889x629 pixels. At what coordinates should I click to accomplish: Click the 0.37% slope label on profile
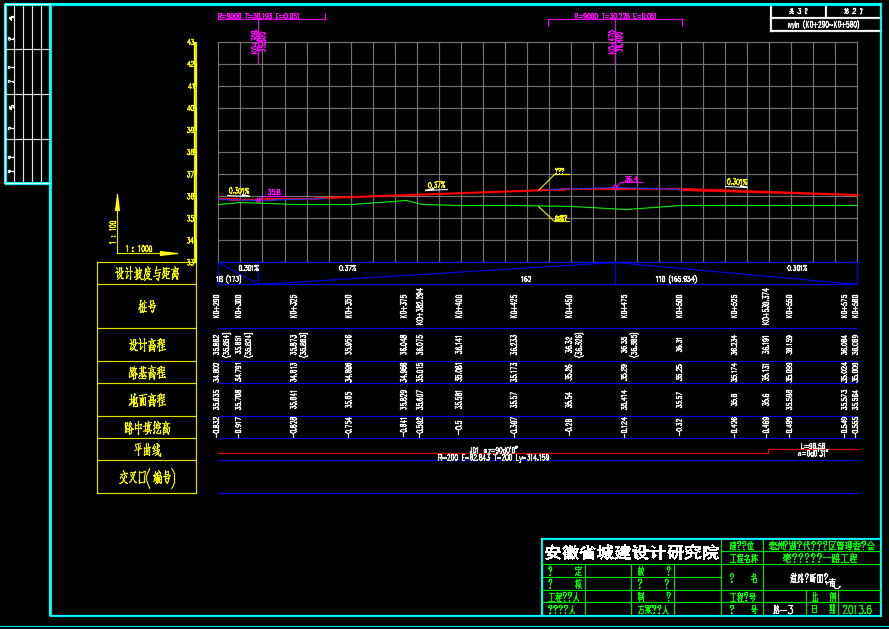pos(436,185)
